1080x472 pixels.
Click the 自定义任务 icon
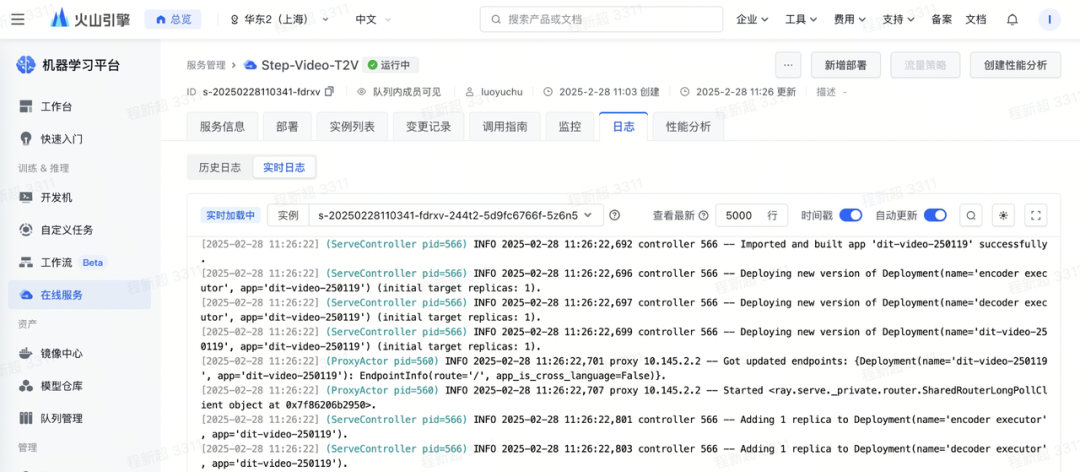coord(26,229)
